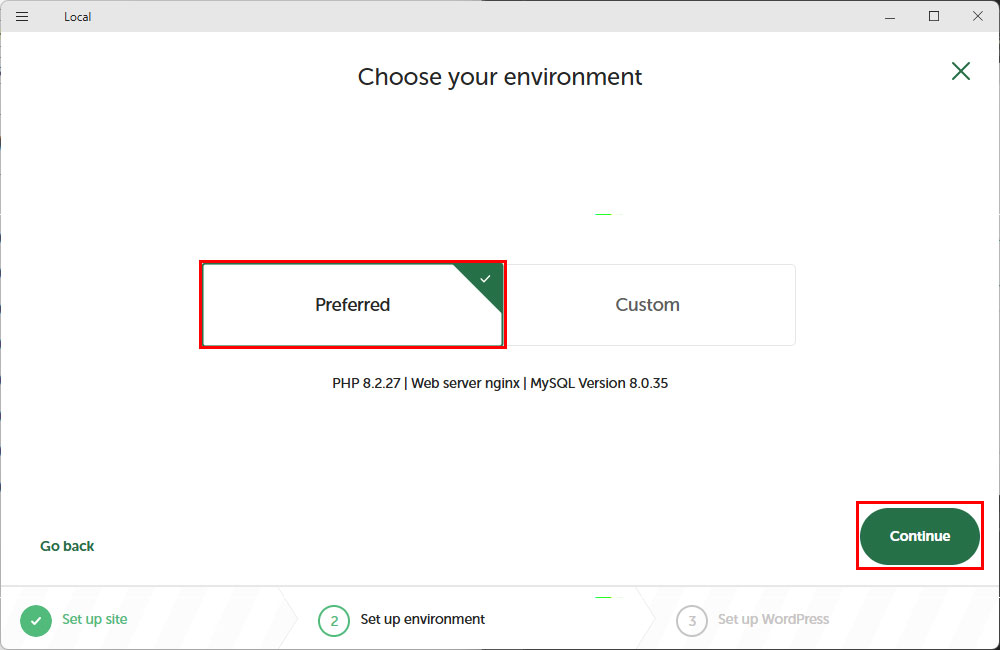This screenshot has height=650, width=1000.
Task: Click the Go back link
Action: (67, 546)
